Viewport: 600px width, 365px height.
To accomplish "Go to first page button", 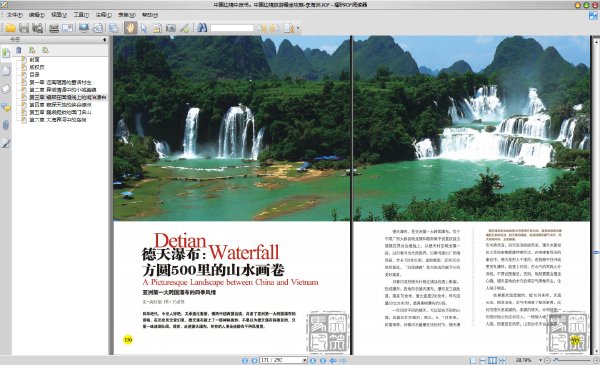I will (x=245, y=360).
